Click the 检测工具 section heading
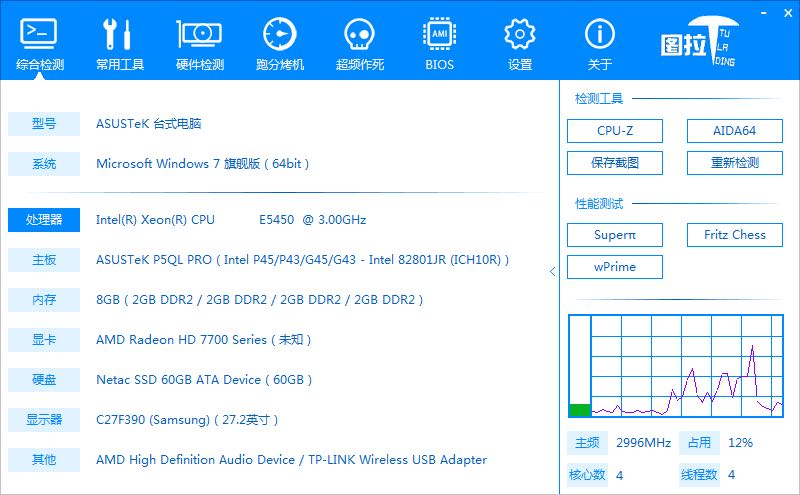This screenshot has height=495, width=800. (599, 98)
